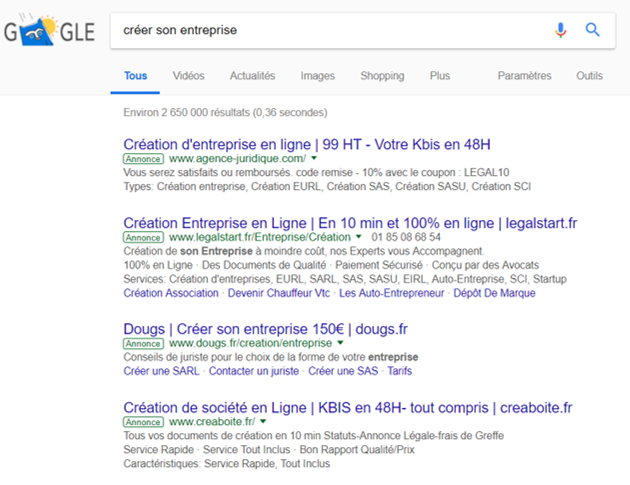Open Dépôt De Marque sitelink
630x485 pixels.
click(494, 293)
